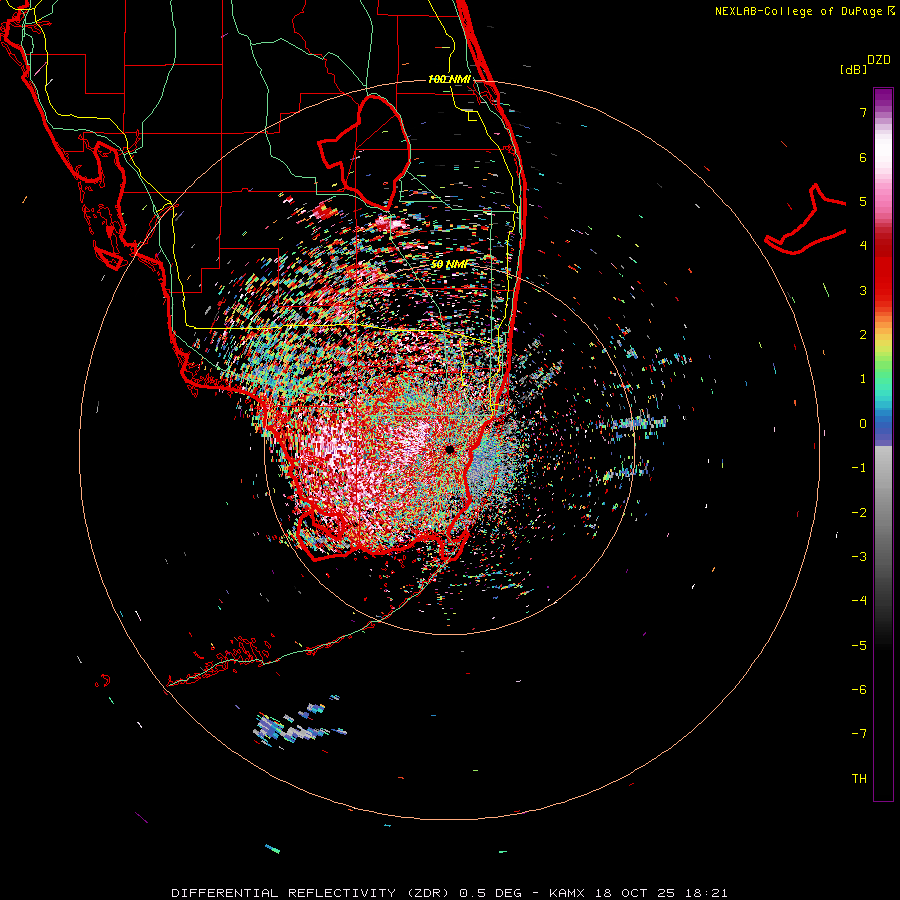Click the KAMX station identifier in caption
This screenshot has width=900, height=900.
tap(567, 893)
